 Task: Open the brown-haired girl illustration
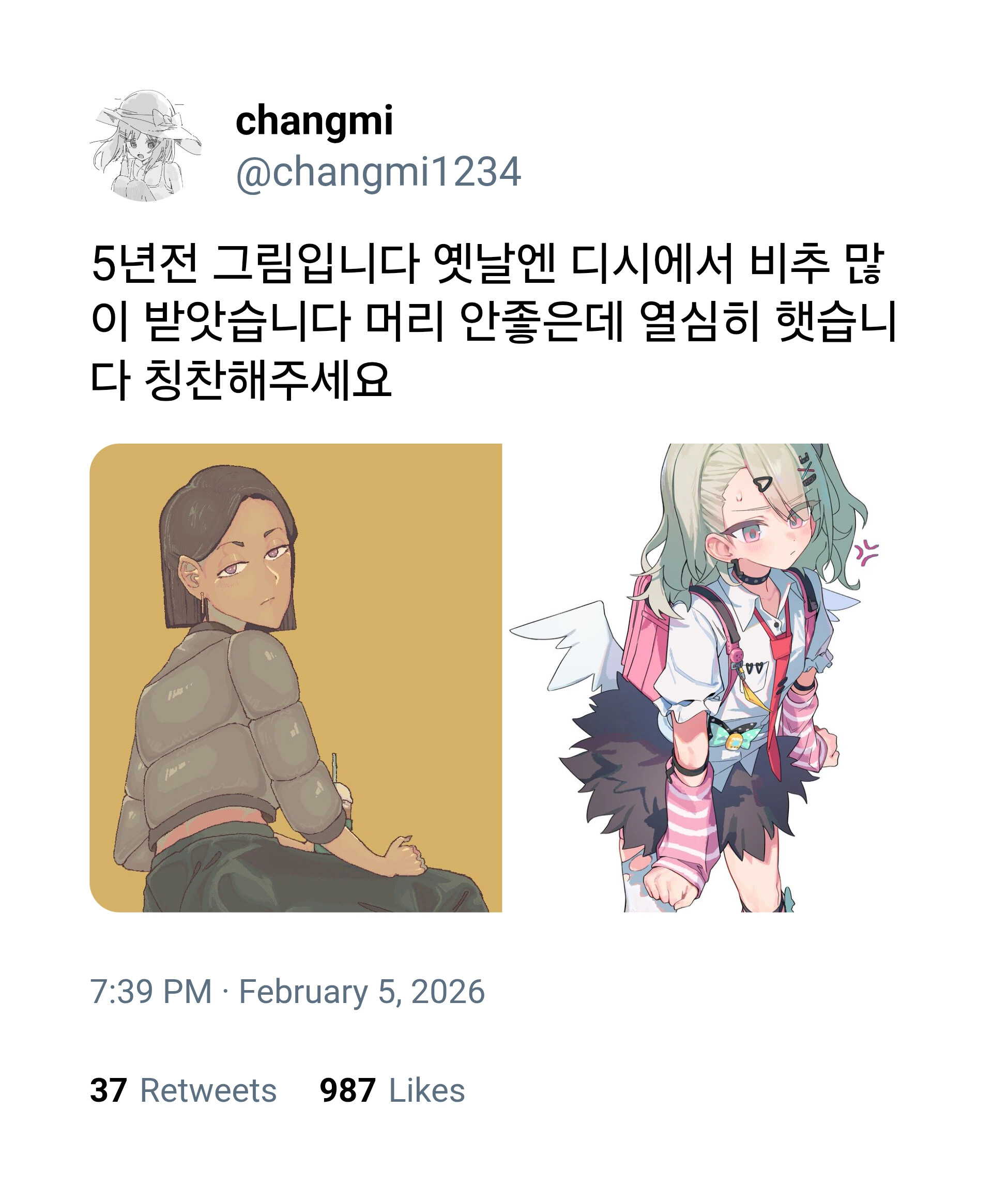coord(296,678)
